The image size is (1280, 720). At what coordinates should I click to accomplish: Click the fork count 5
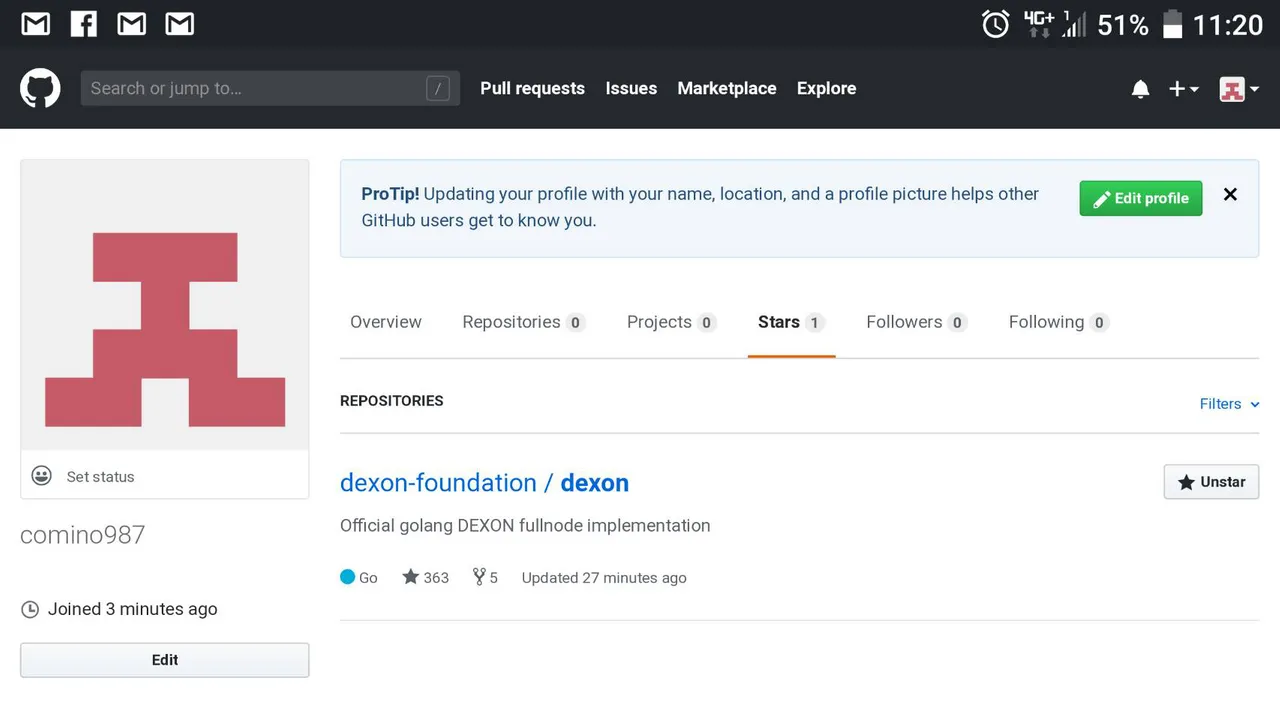pyautogui.click(x=485, y=577)
